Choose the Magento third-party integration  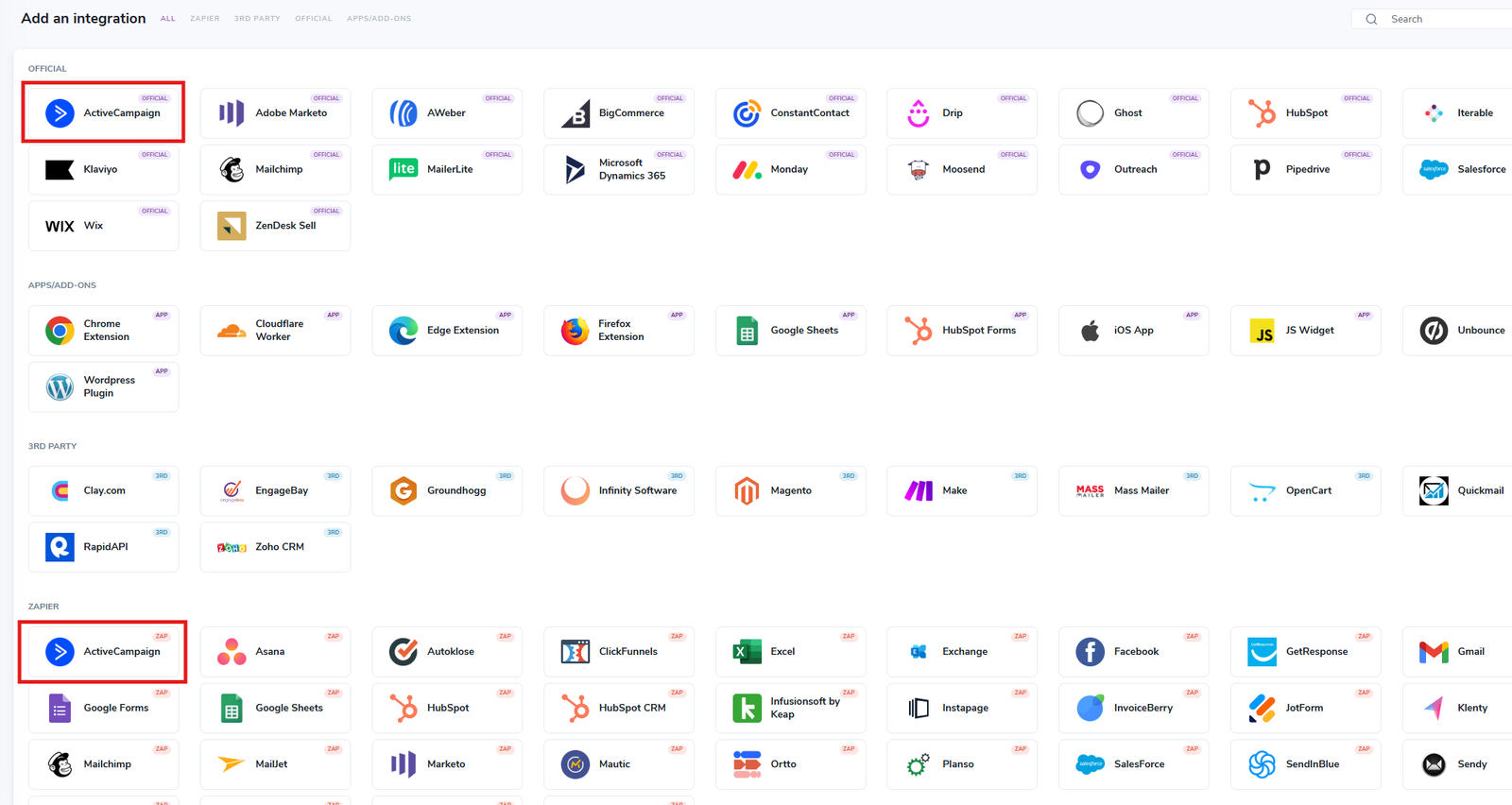790,490
